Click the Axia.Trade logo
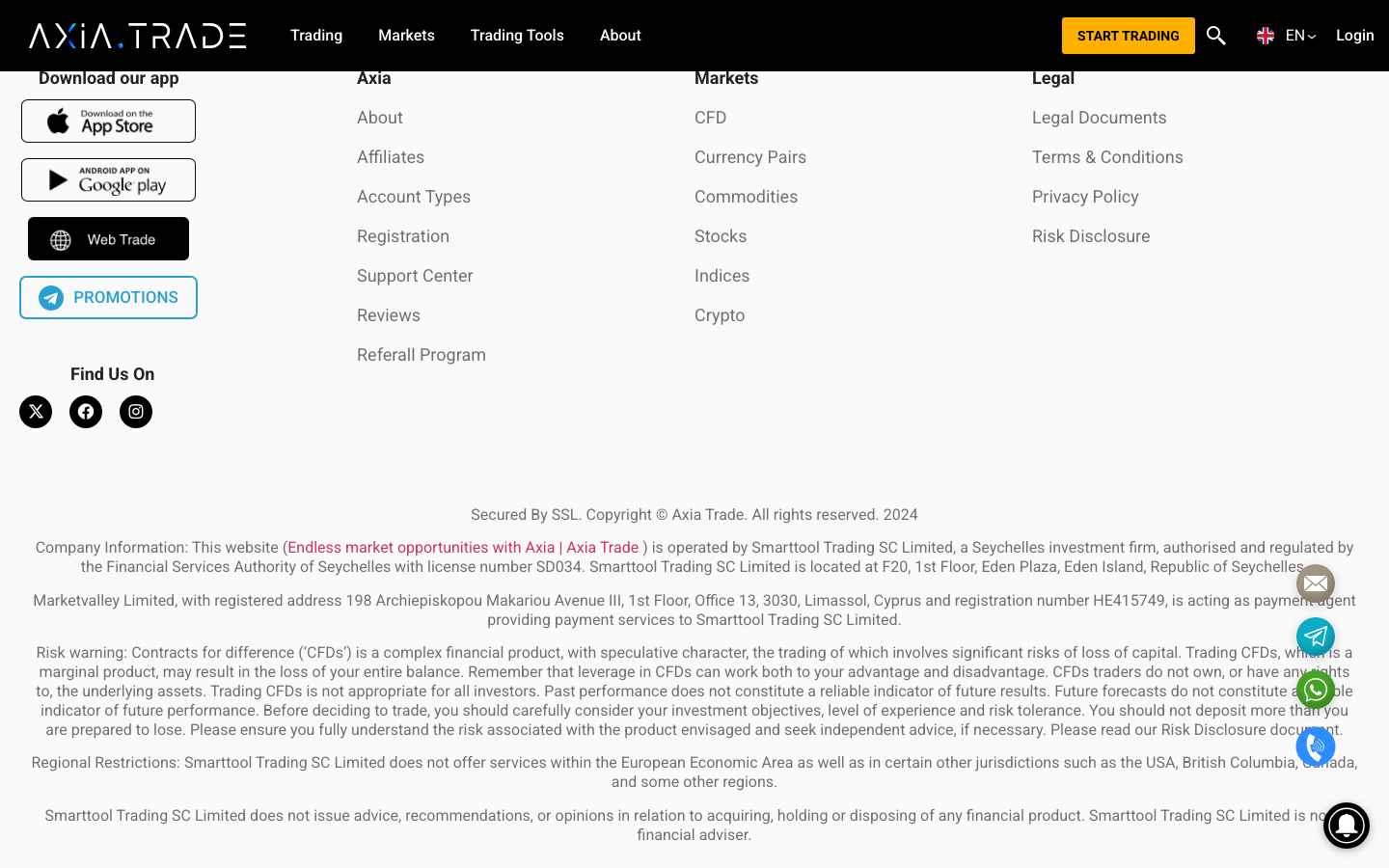Screen dimensions: 1389x868 [137, 36]
